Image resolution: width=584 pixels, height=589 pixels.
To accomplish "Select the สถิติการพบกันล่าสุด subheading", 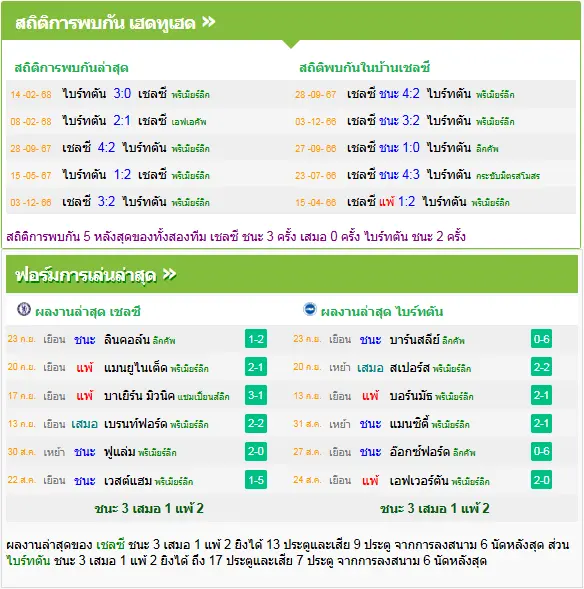I will point(71,68).
